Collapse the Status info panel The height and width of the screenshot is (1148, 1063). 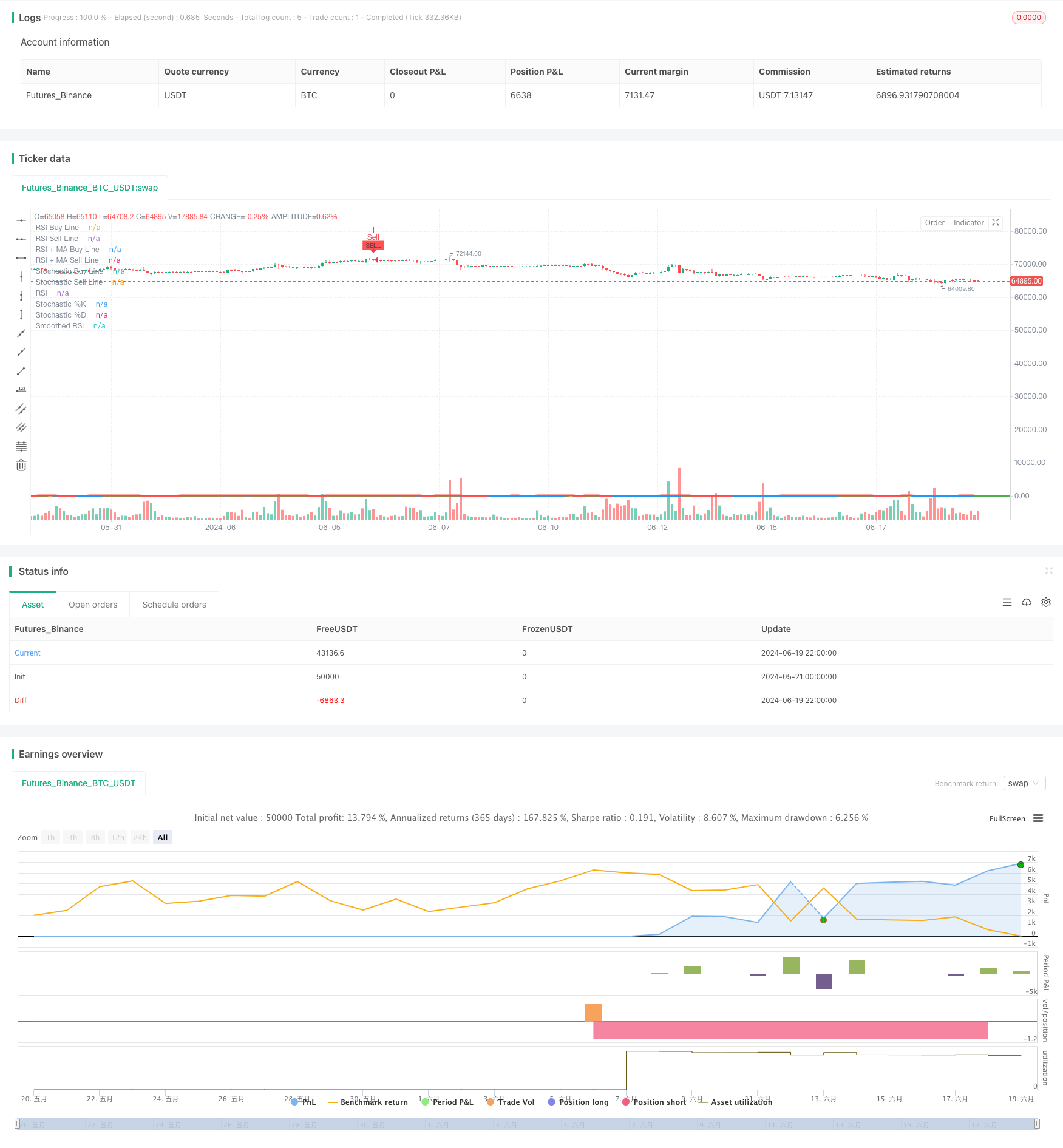click(1049, 571)
